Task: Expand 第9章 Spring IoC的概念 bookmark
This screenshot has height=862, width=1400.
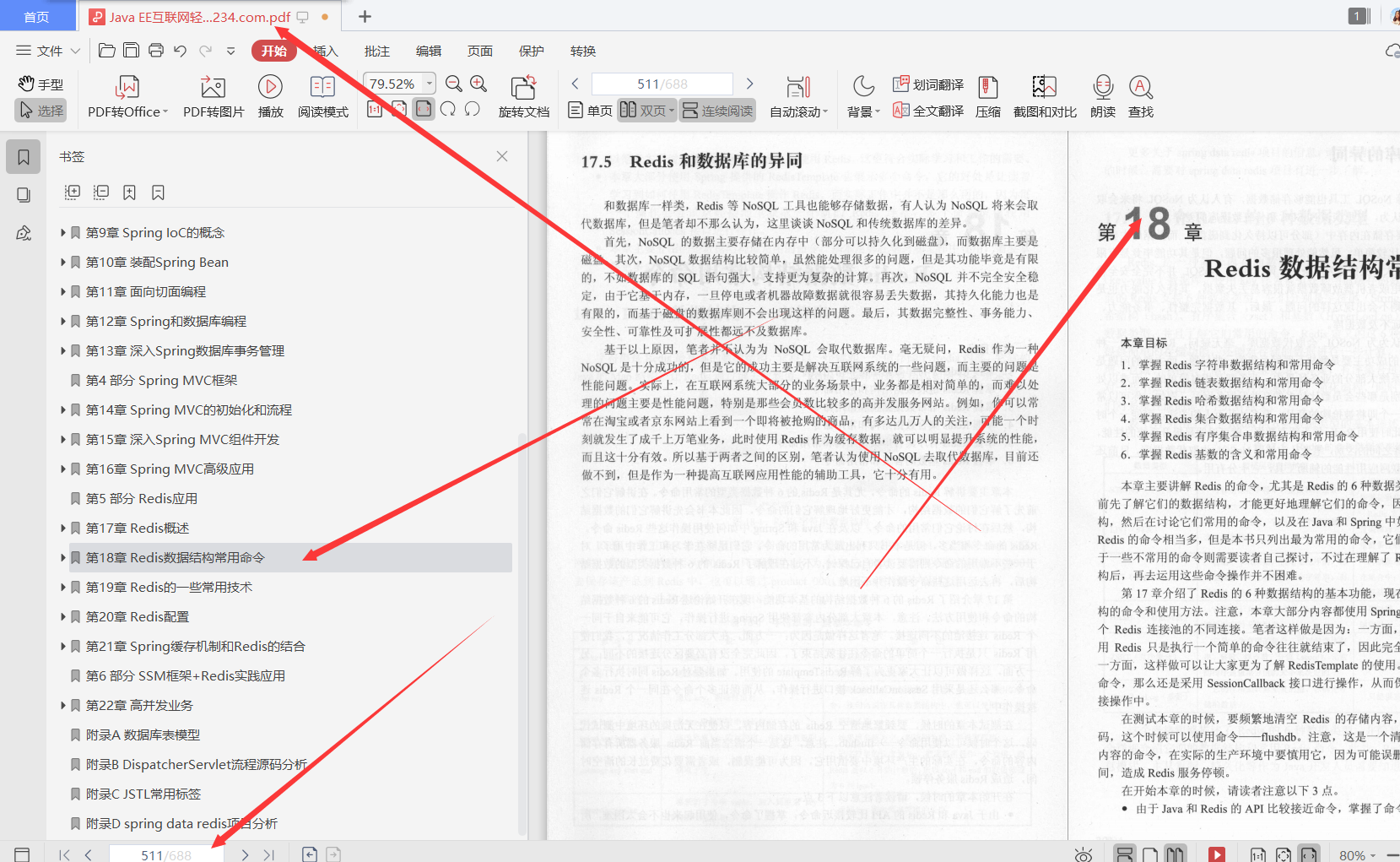Action: (x=63, y=232)
